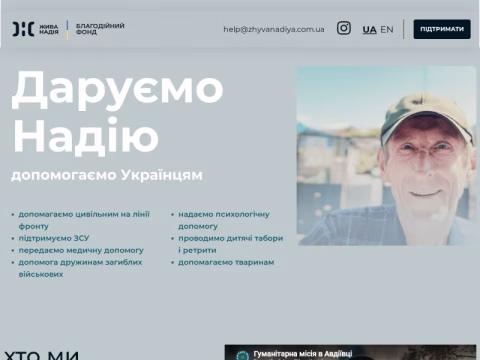The width and height of the screenshot is (480, 360).
Task: Open the Instagram icon link
Action: pos(343,28)
